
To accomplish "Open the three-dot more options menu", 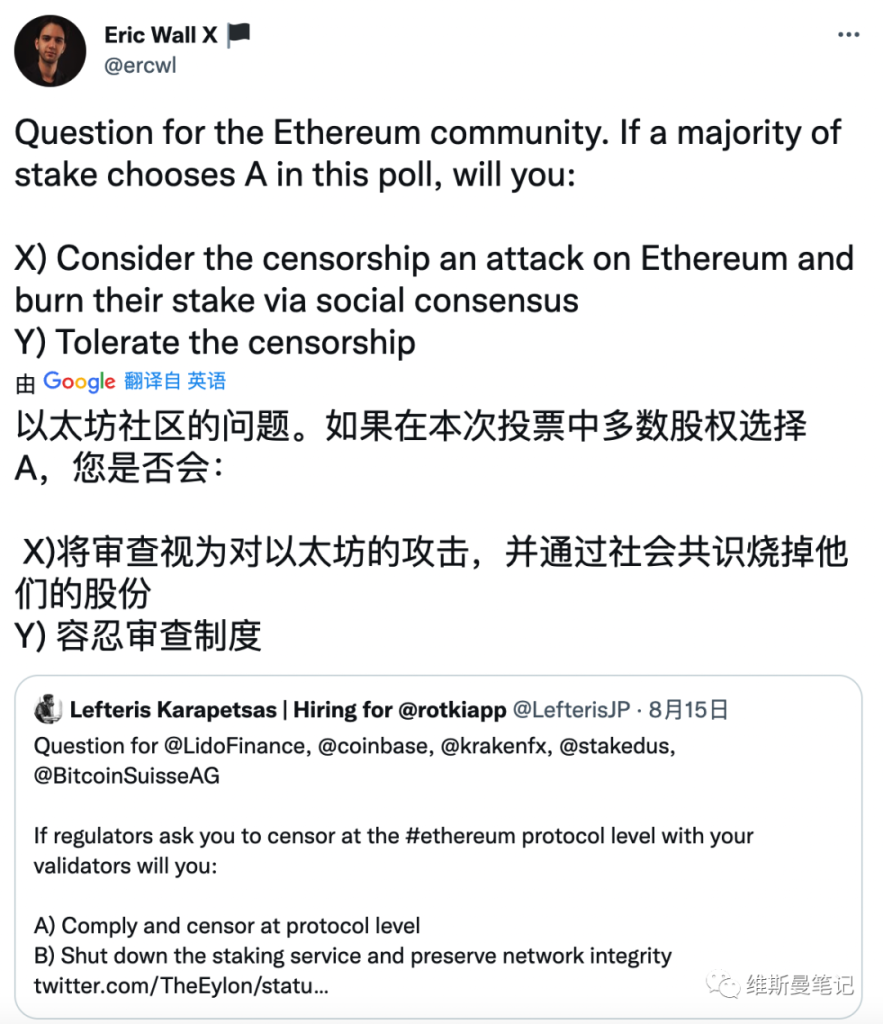I will 848,35.
